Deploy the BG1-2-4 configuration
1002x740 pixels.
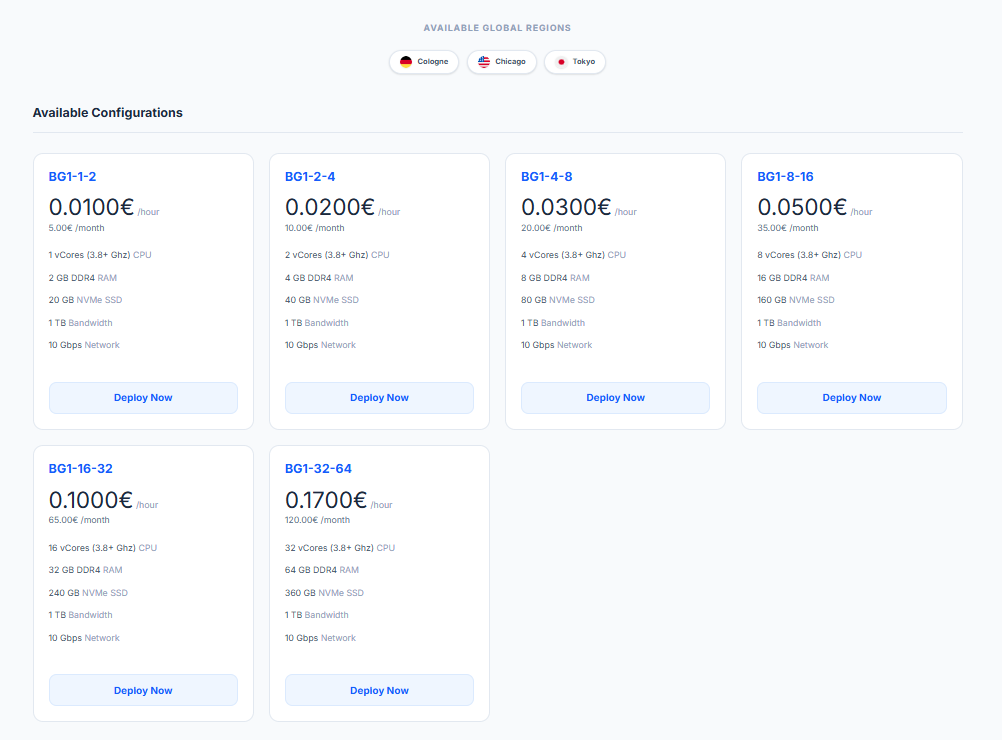(379, 398)
